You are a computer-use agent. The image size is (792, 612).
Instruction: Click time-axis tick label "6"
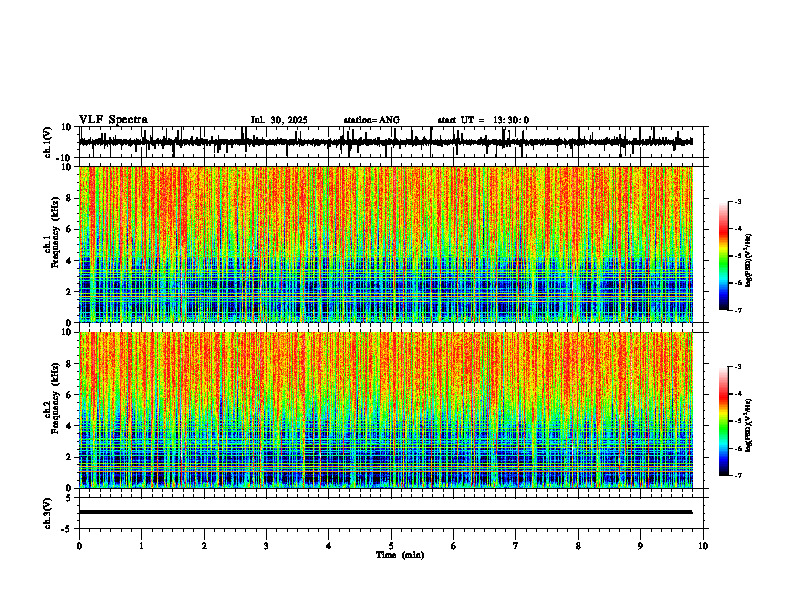[454, 546]
